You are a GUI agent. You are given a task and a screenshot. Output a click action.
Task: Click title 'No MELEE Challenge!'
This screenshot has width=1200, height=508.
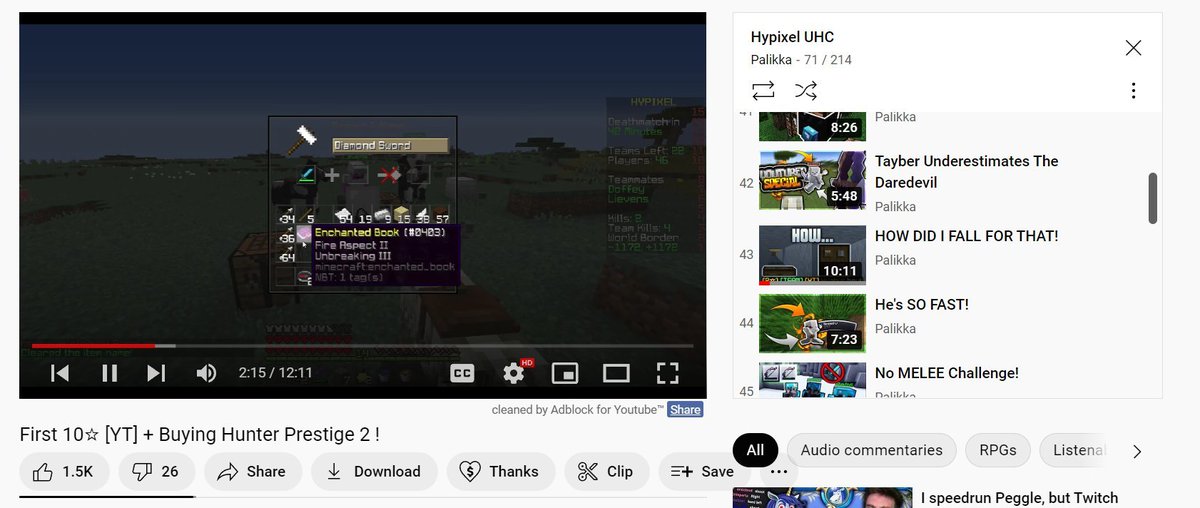(x=947, y=373)
